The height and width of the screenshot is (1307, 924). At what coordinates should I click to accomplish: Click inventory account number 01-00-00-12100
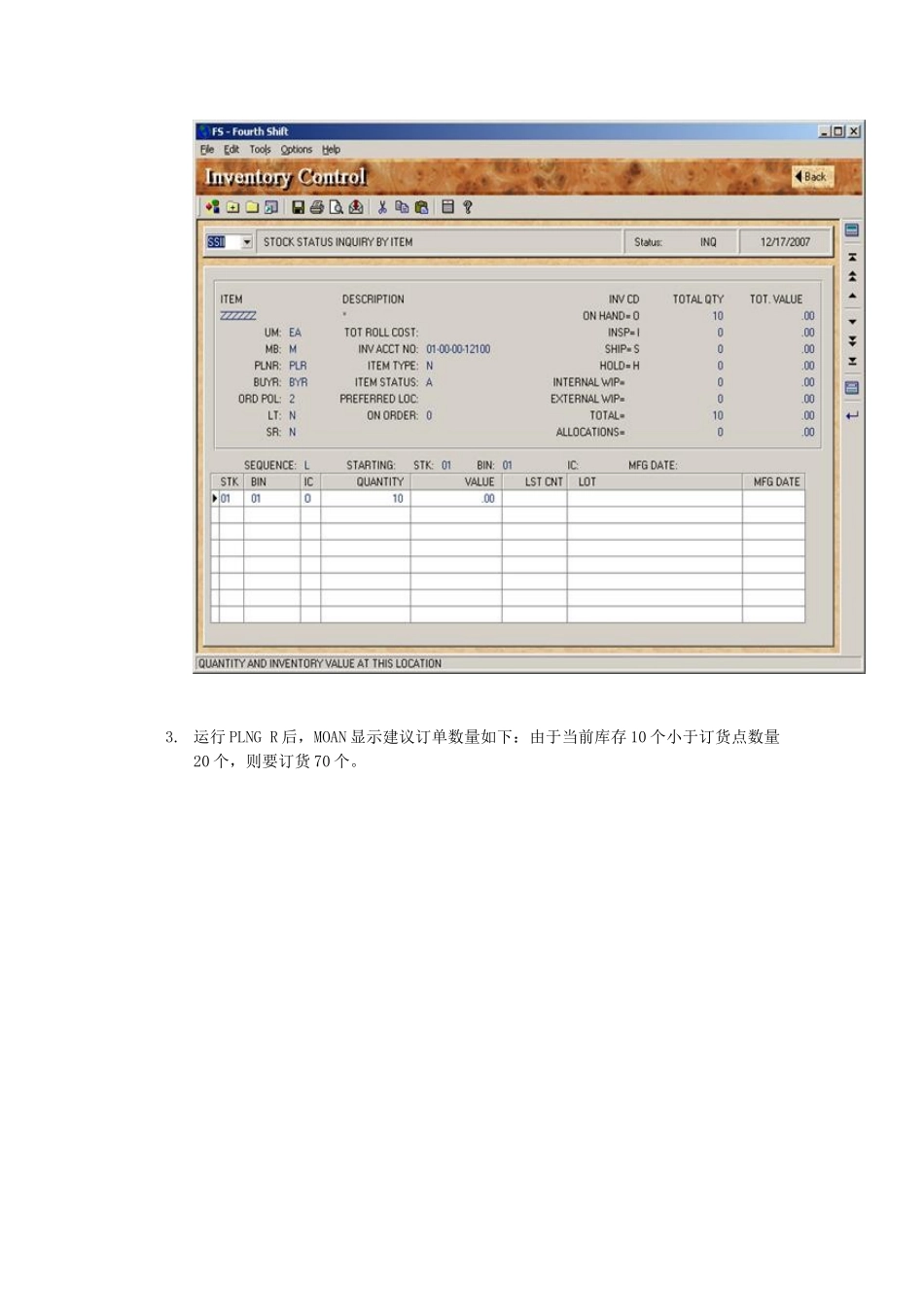pyautogui.click(x=458, y=349)
